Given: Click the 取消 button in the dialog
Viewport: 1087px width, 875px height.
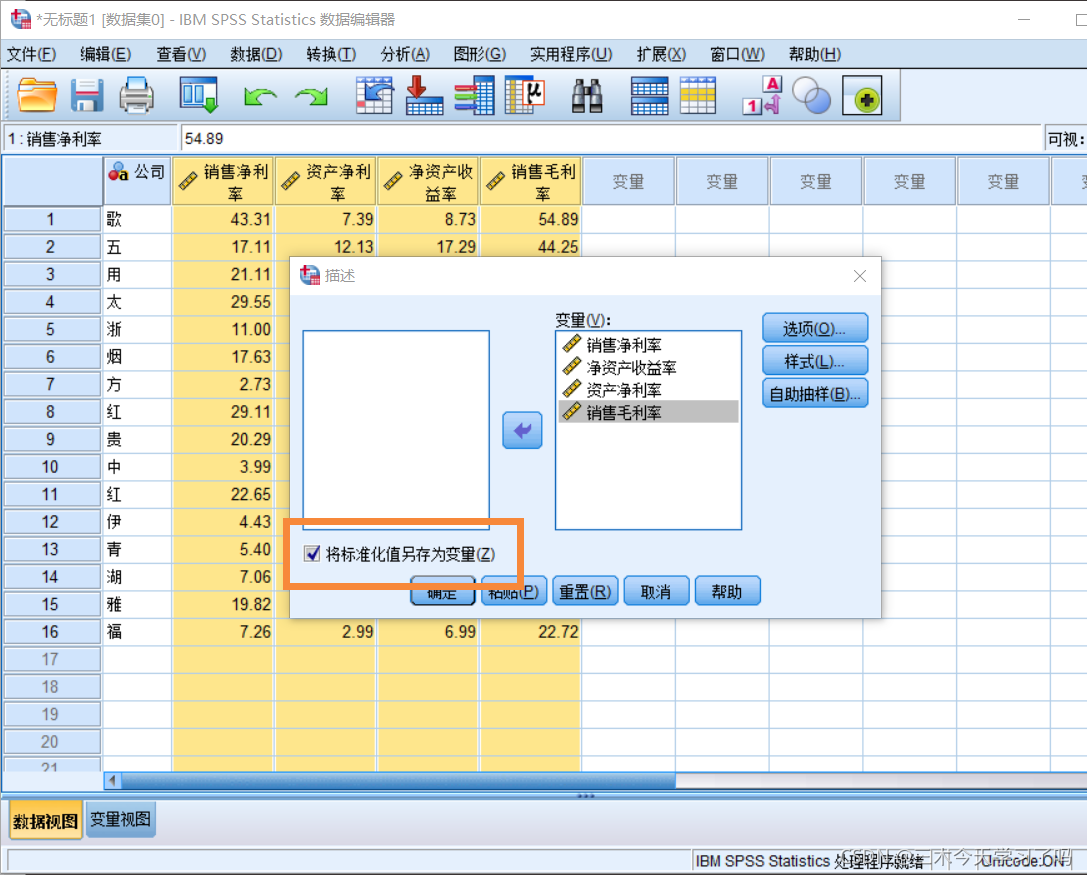Looking at the screenshot, I should click(656, 591).
